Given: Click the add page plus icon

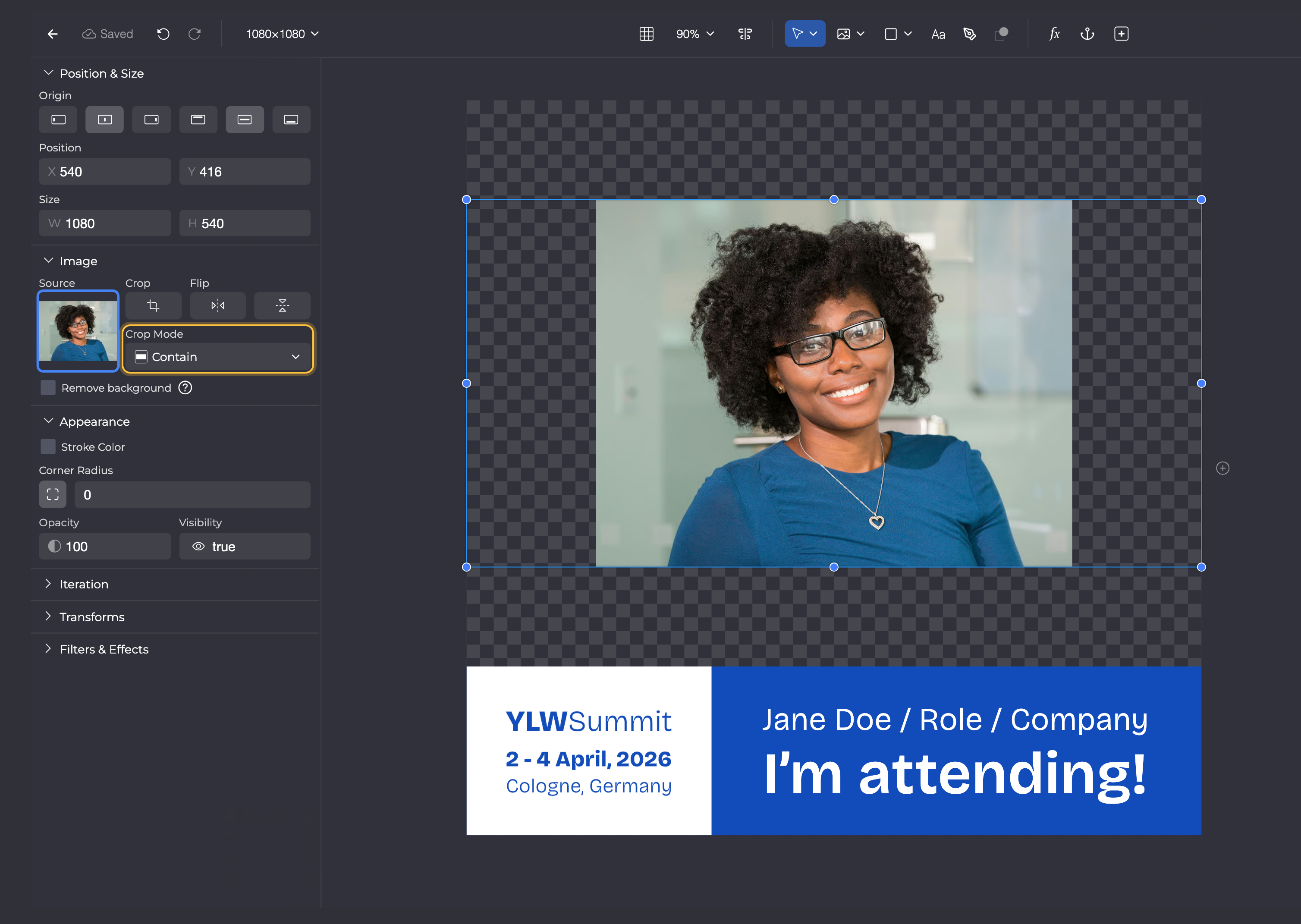Looking at the screenshot, I should (1121, 34).
